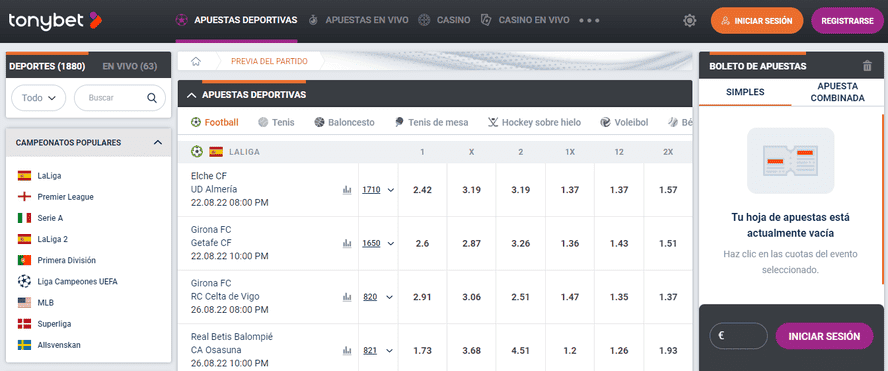Select draw odds 2.87 Girona vs Getafe
The width and height of the screenshot is (888, 371).
click(x=472, y=244)
